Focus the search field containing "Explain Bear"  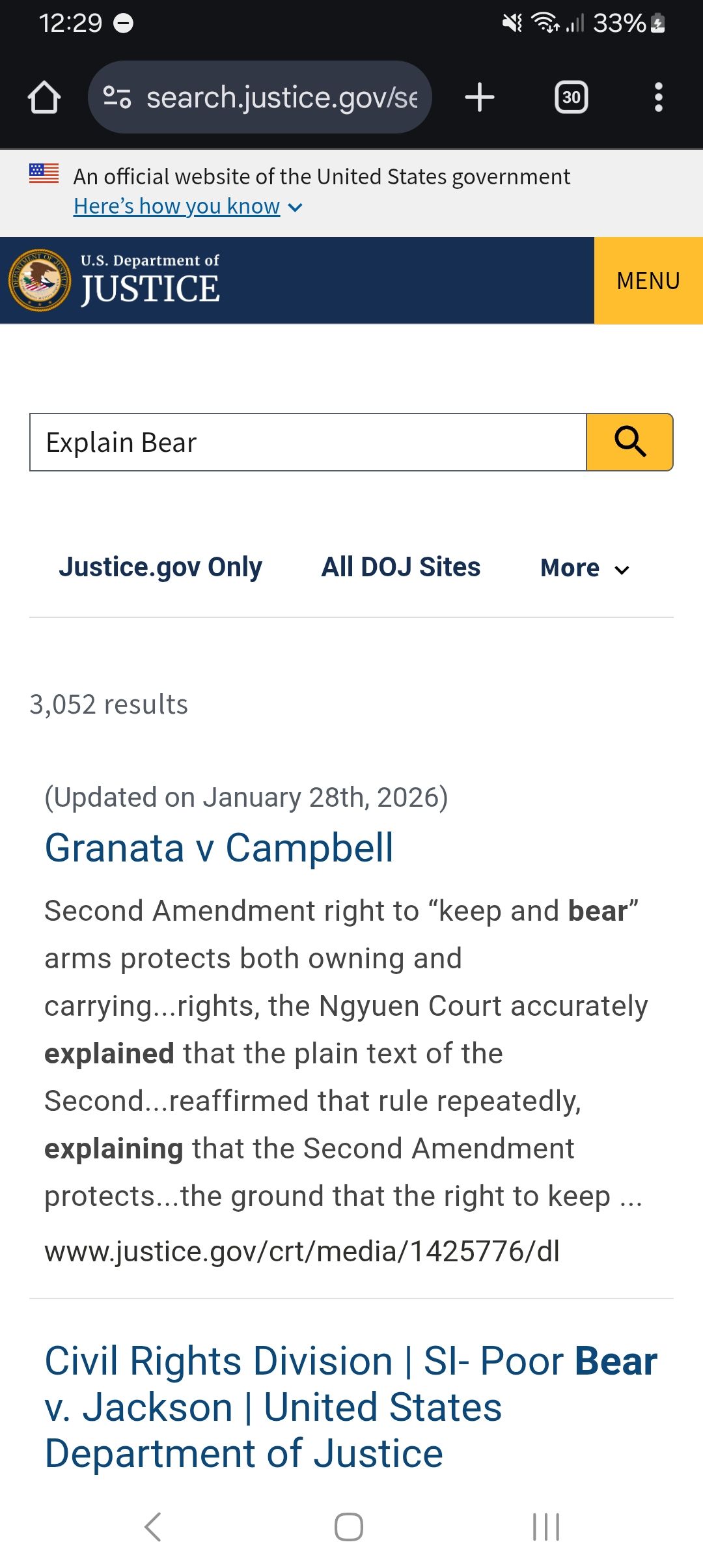click(x=308, y=442)
